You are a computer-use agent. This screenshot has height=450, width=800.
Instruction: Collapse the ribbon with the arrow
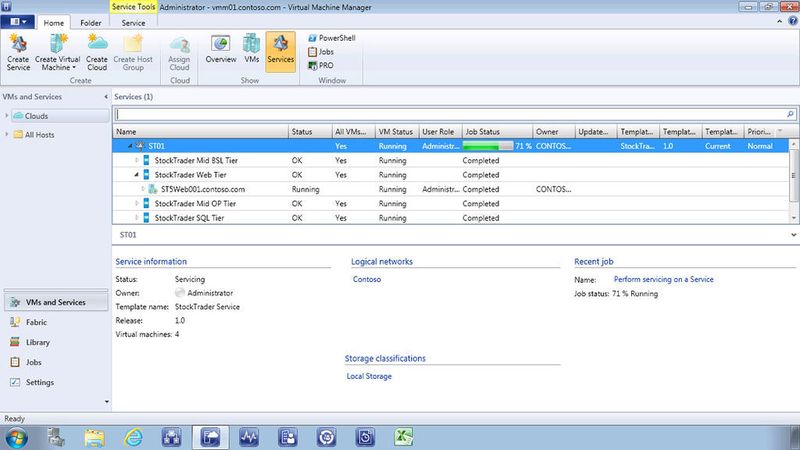tap(780, 21)
